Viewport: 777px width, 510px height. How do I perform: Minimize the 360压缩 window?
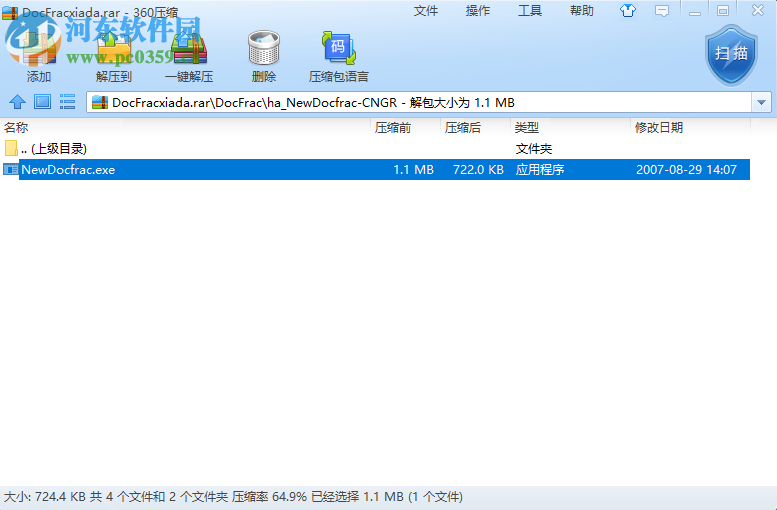(695, 11)
